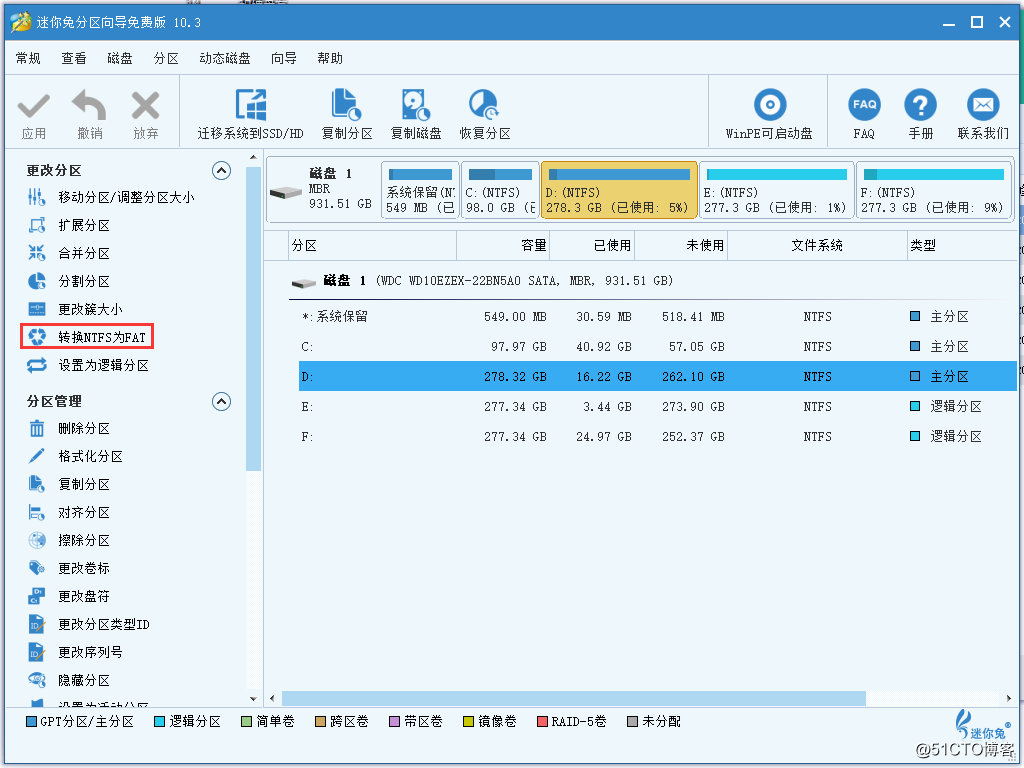1024x768 pixels.
Task: Click sidebar scrollbar up arrow
Action: [253, 157]
